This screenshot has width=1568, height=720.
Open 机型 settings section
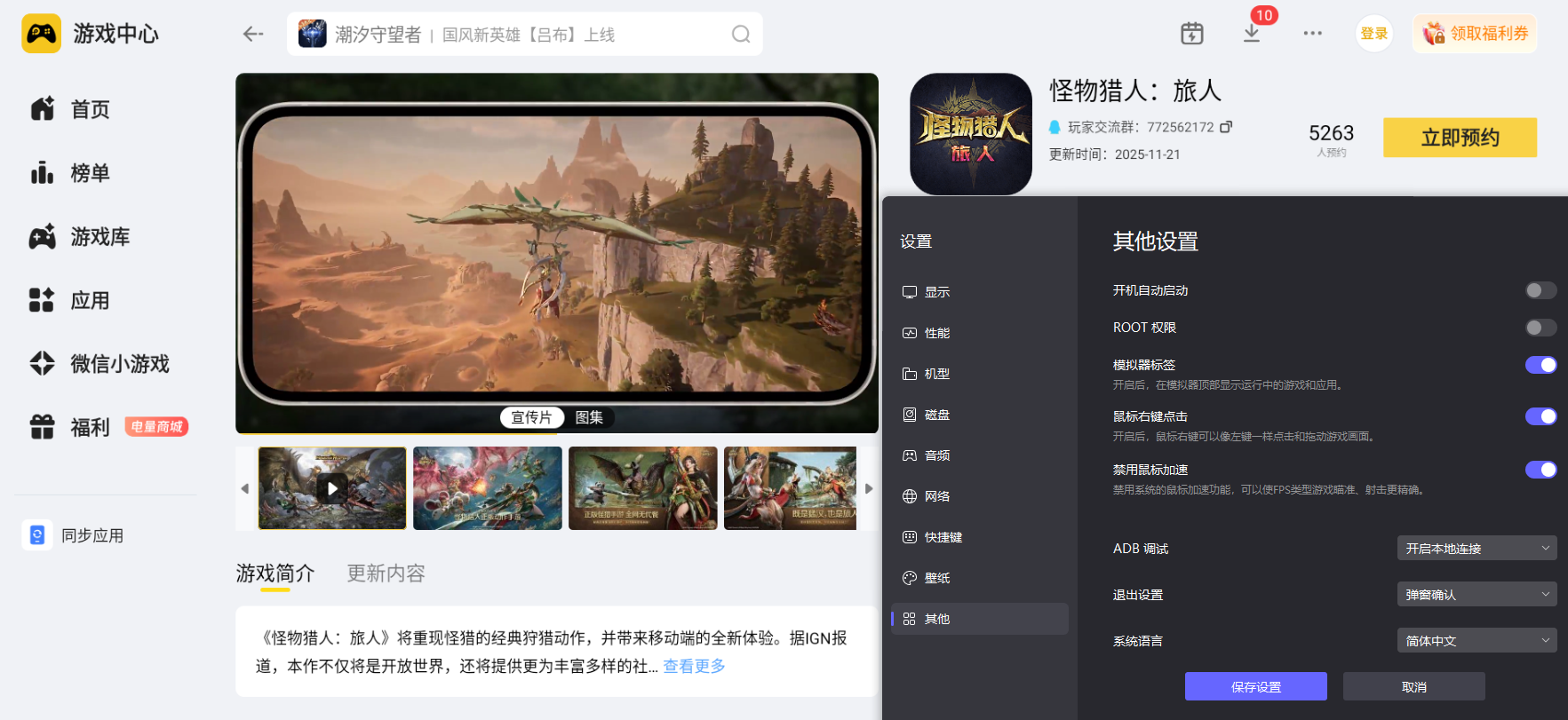pyautogui.click(x=980, y=374)
